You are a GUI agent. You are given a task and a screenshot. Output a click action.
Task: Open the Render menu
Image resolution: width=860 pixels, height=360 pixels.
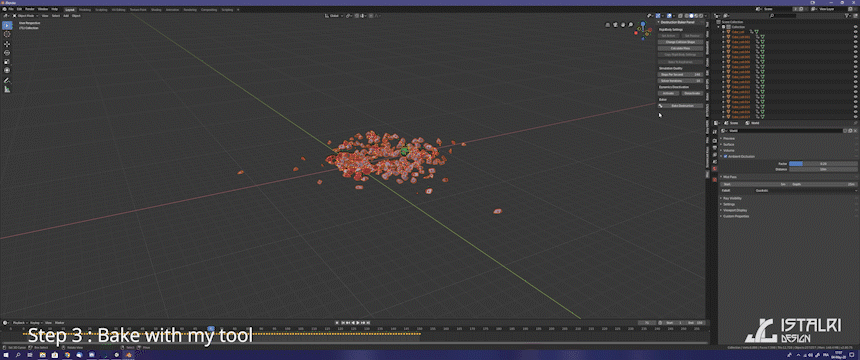click(x=30, y=9)
